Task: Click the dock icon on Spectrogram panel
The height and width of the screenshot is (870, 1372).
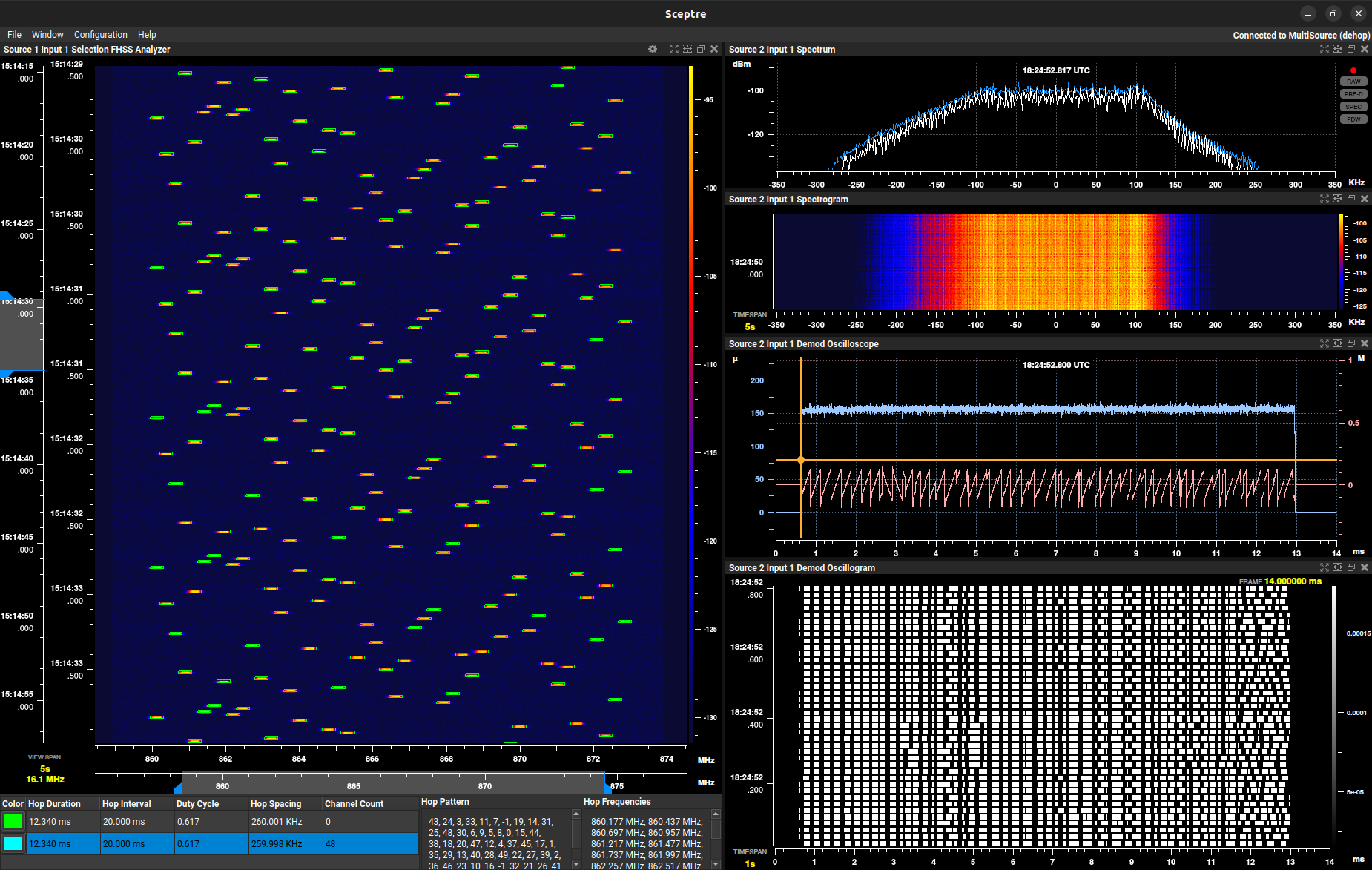Action: pyautogui.click(x=1338, y=199)
